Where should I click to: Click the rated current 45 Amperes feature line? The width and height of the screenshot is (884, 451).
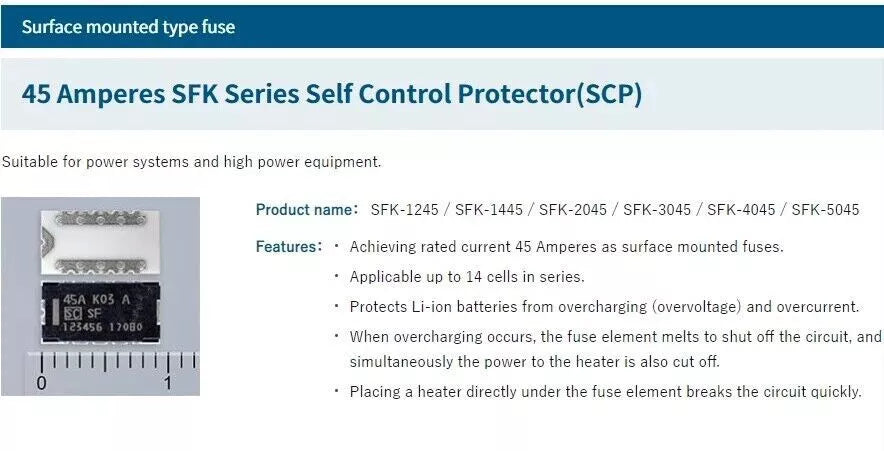[x=567, y=247]
